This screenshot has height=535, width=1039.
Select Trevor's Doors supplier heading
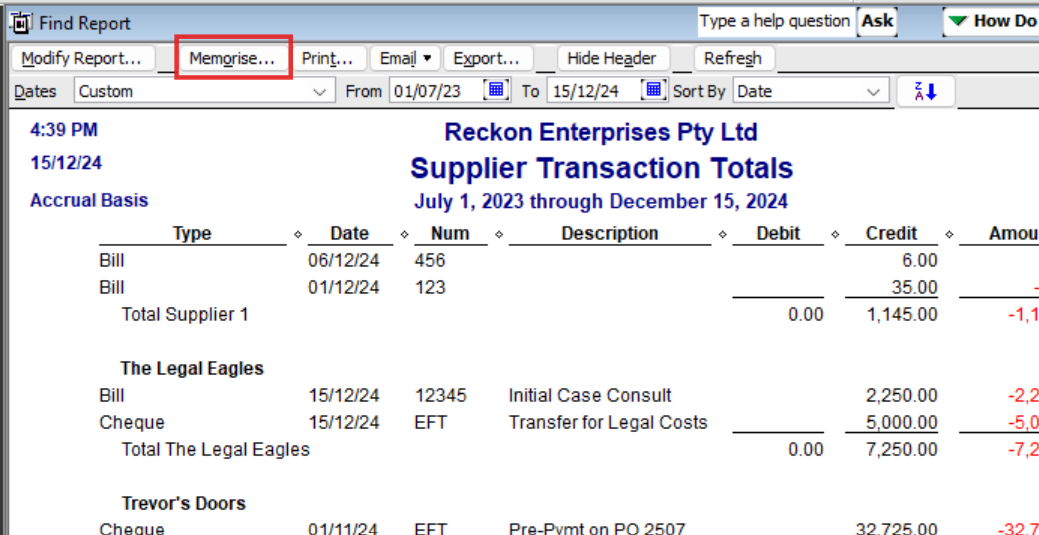click(x=184, y=503)
